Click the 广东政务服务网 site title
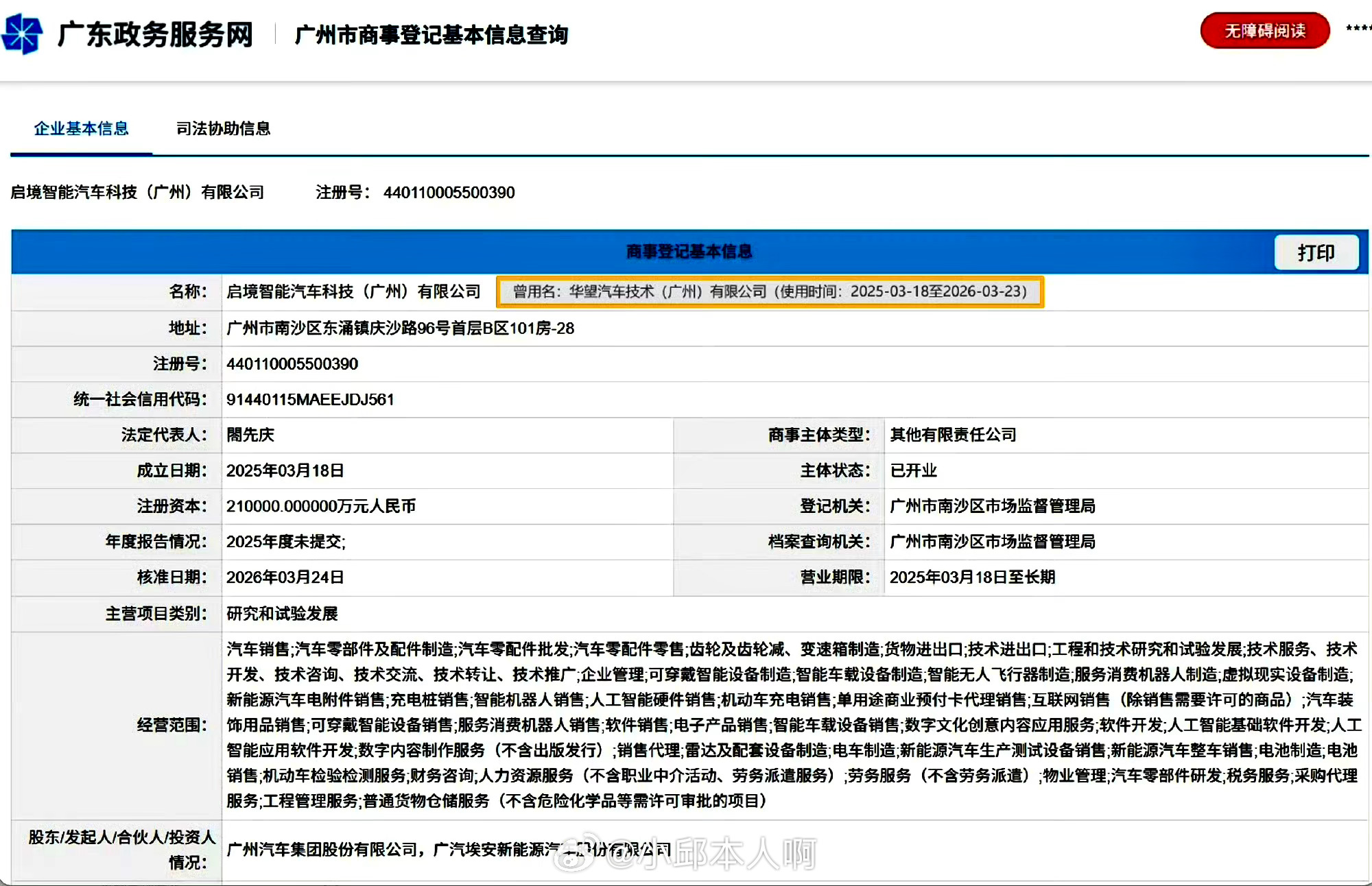Screen dimensions: 1372x886 (155, 34)
